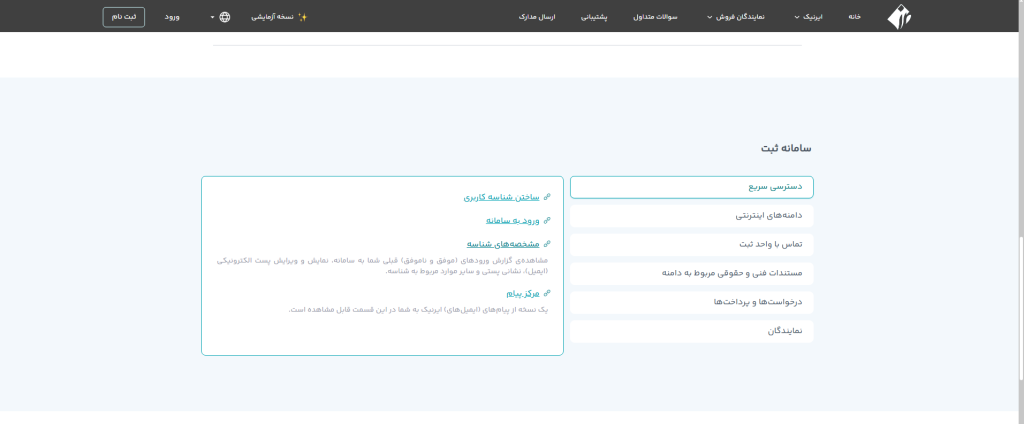The width and height of the screenshot is (1024, 424).
Task: Select مستندات فنی و حقوقی مربوط به دامنه tab
Action: coord(692,273)
